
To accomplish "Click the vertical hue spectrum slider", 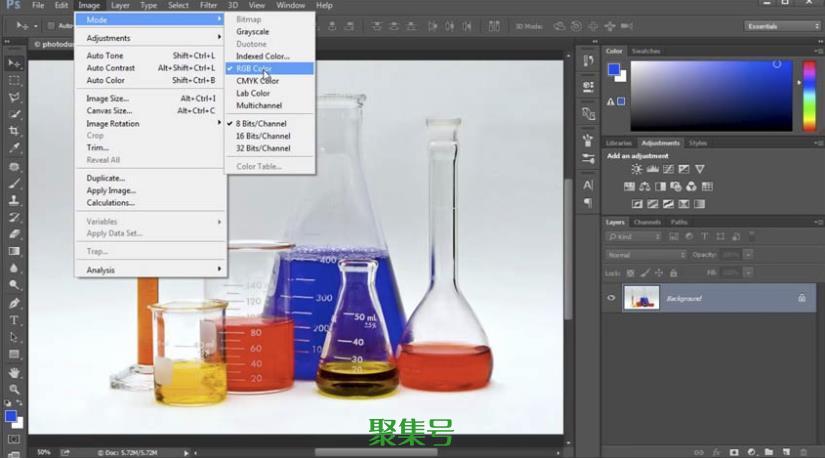I will [x=809, y=95].
